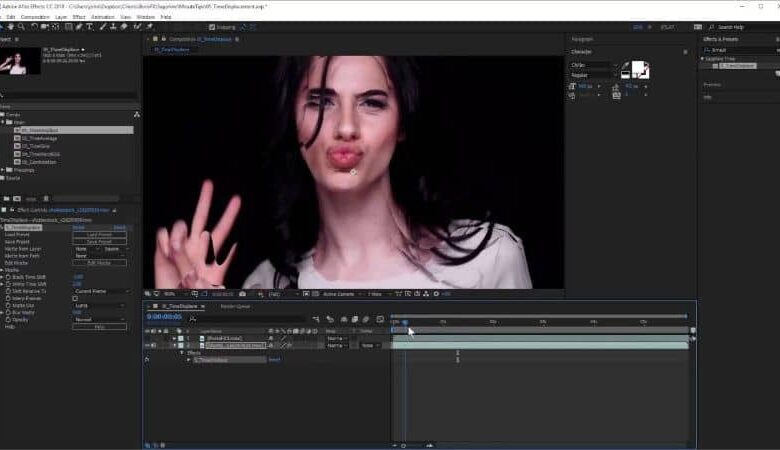Click the Character fill color swatch
The height and width of the screenshot is (450, 780).
click(638, 68)
